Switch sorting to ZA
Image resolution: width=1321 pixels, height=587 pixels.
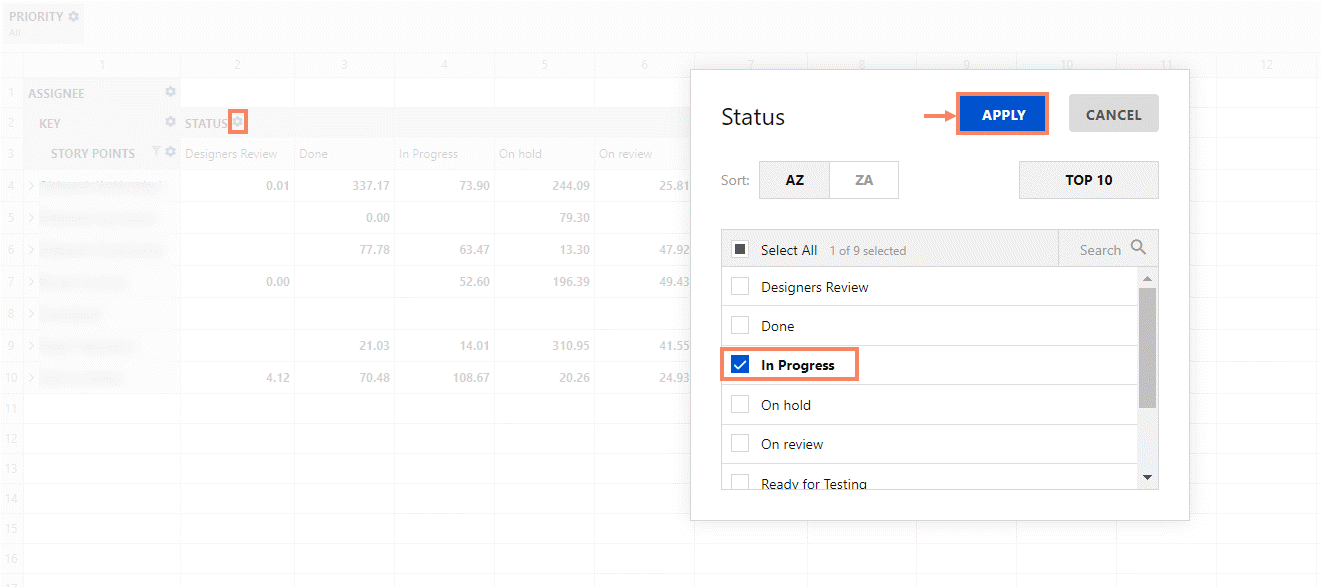864,180
